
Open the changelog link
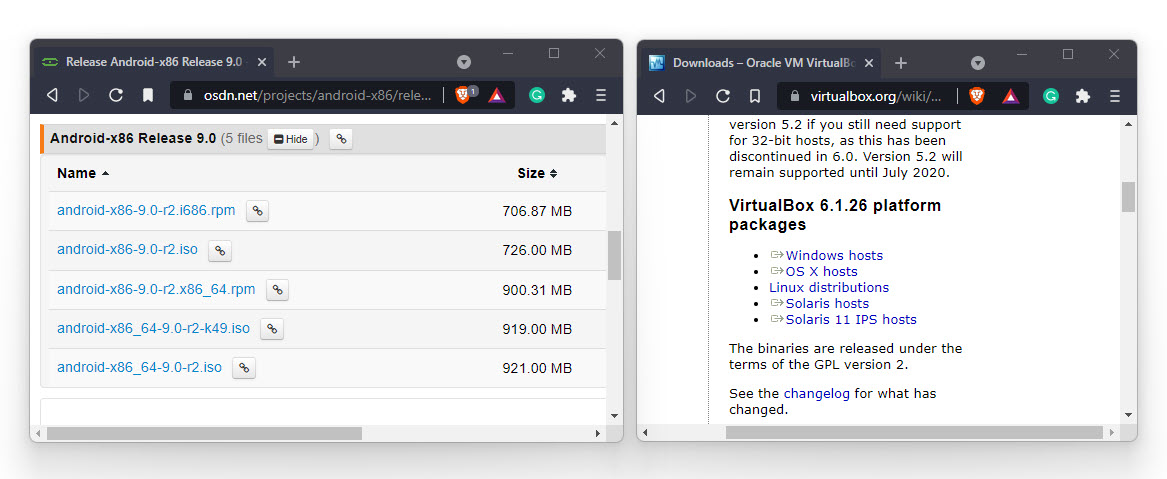[x=816, y=393]
